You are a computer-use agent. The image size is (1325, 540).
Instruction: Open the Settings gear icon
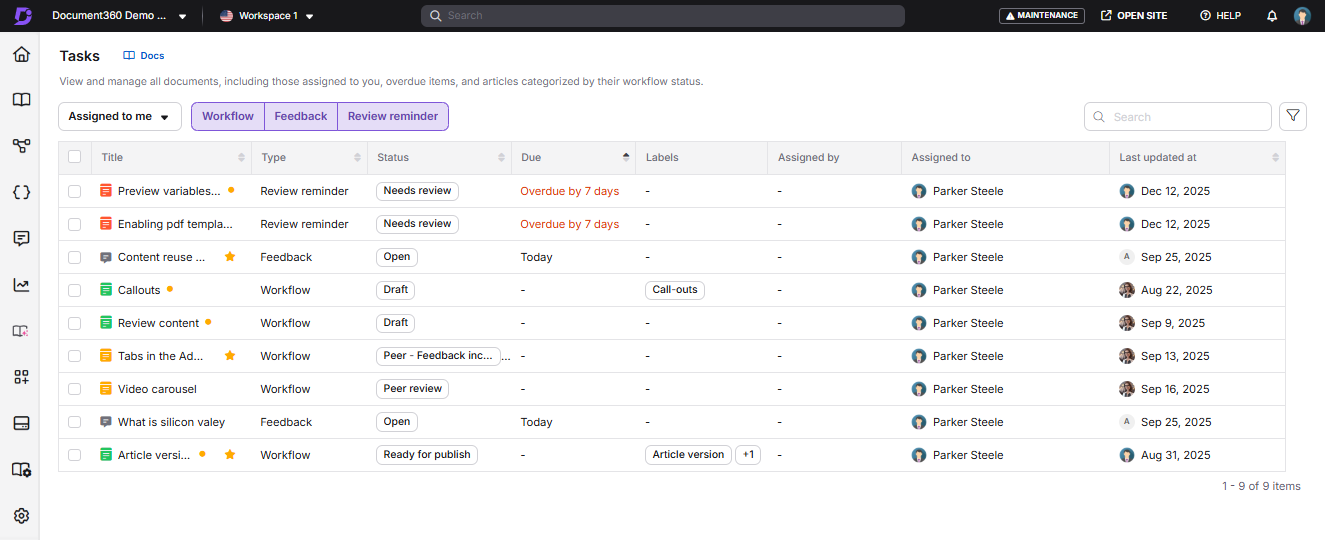coord(21,516)
